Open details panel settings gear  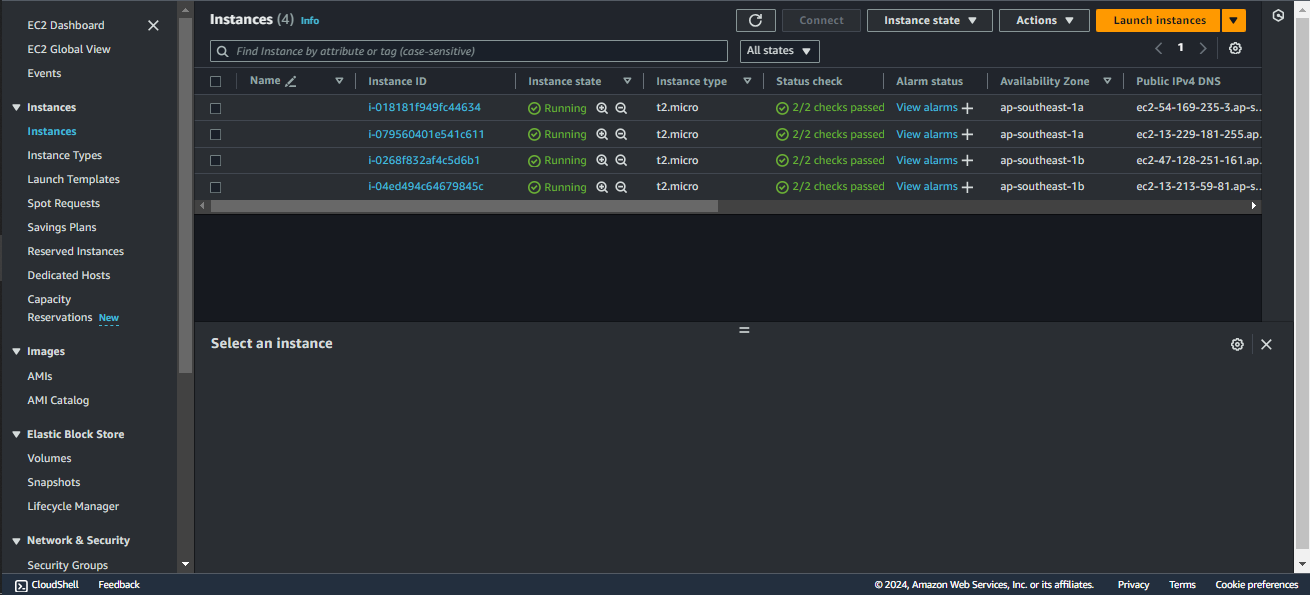click(x=1237, y=344)
